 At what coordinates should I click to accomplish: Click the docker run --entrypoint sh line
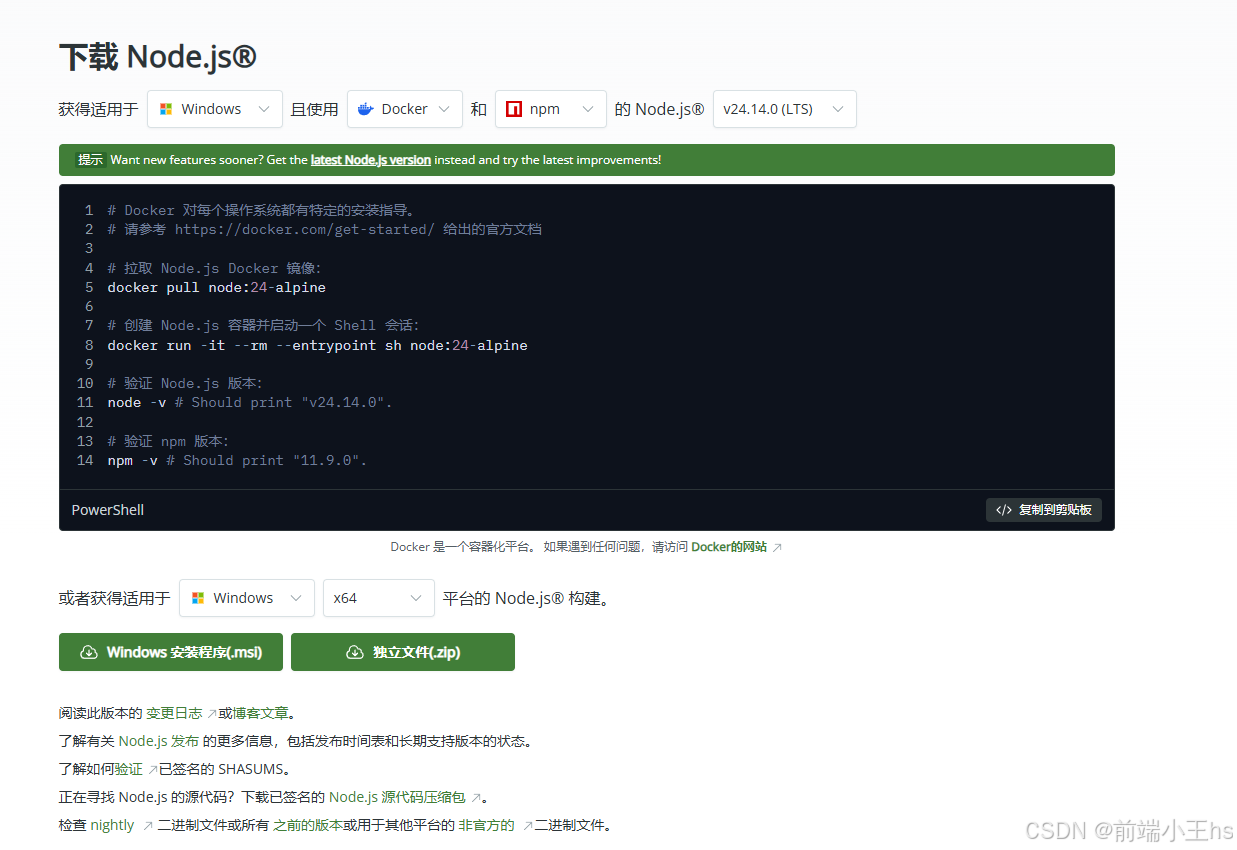[x=317, y=346]
